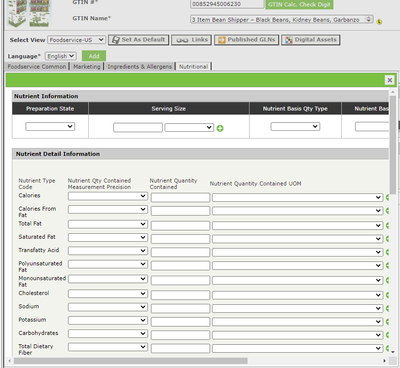Click the horizontal scrollbar thumb at the bottom
400x368 pixels.
tap(131, 361)
